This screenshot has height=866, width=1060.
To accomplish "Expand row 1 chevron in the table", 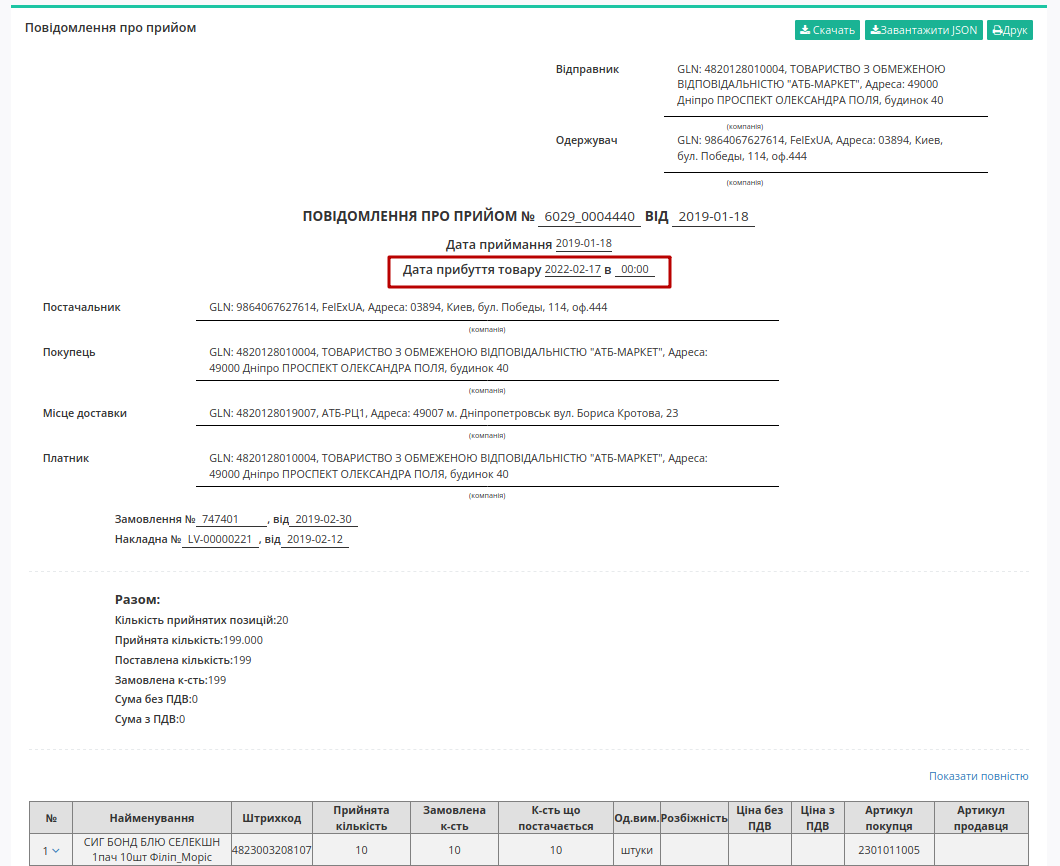I will point(55,850).
